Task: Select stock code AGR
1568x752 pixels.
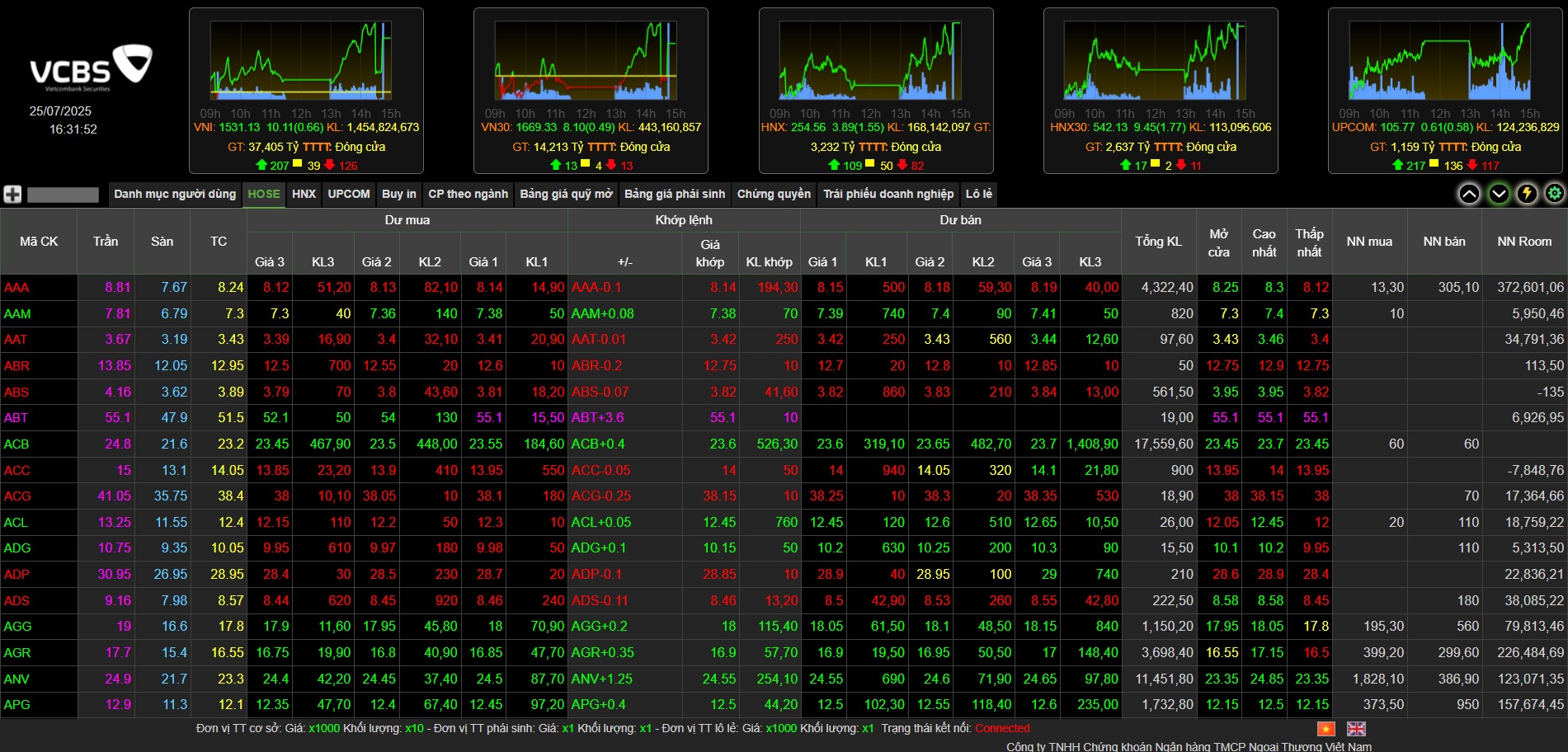Action: point(17,653)
